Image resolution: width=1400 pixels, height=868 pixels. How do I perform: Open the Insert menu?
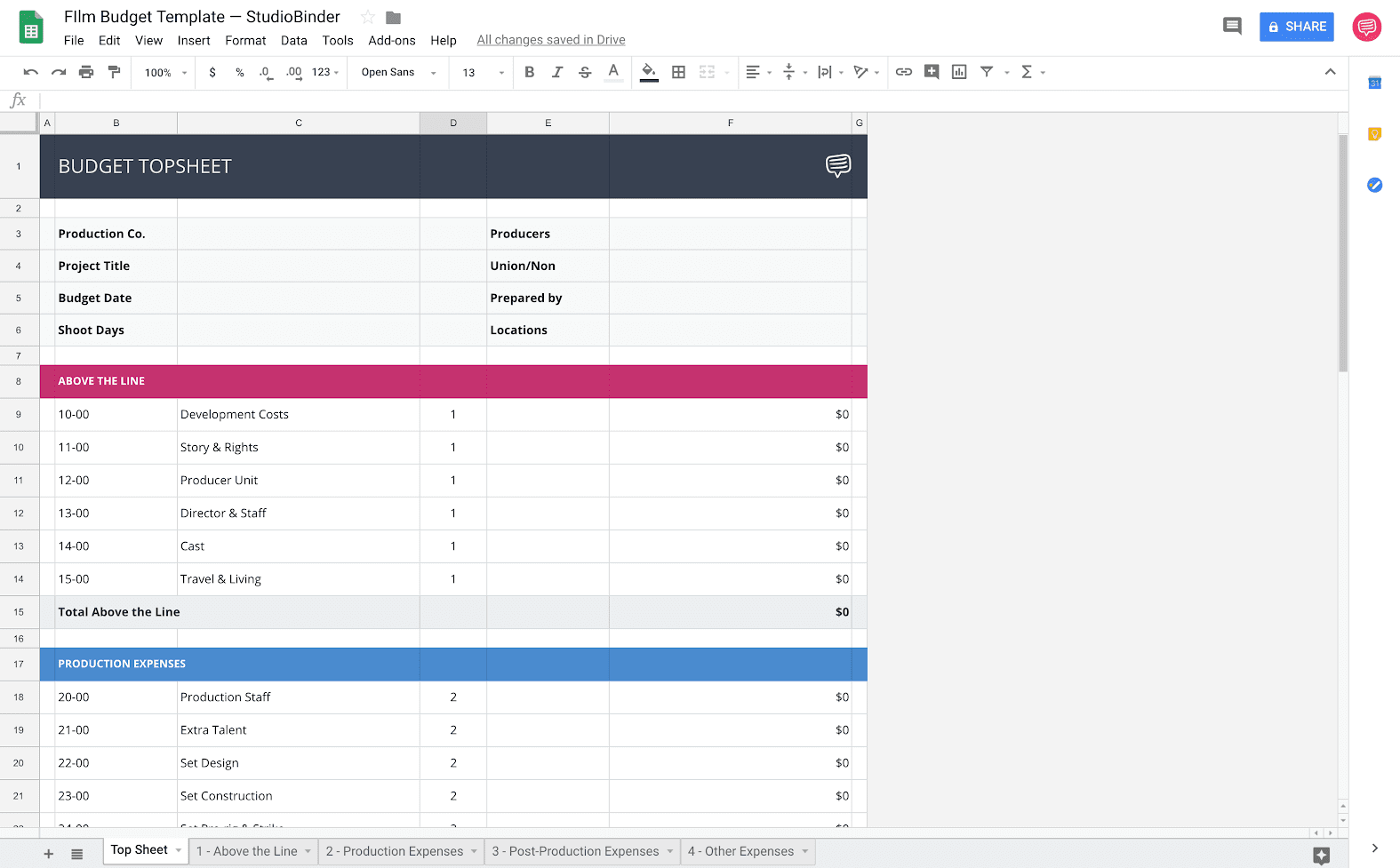pyautogui.click(x=194, y=40)
